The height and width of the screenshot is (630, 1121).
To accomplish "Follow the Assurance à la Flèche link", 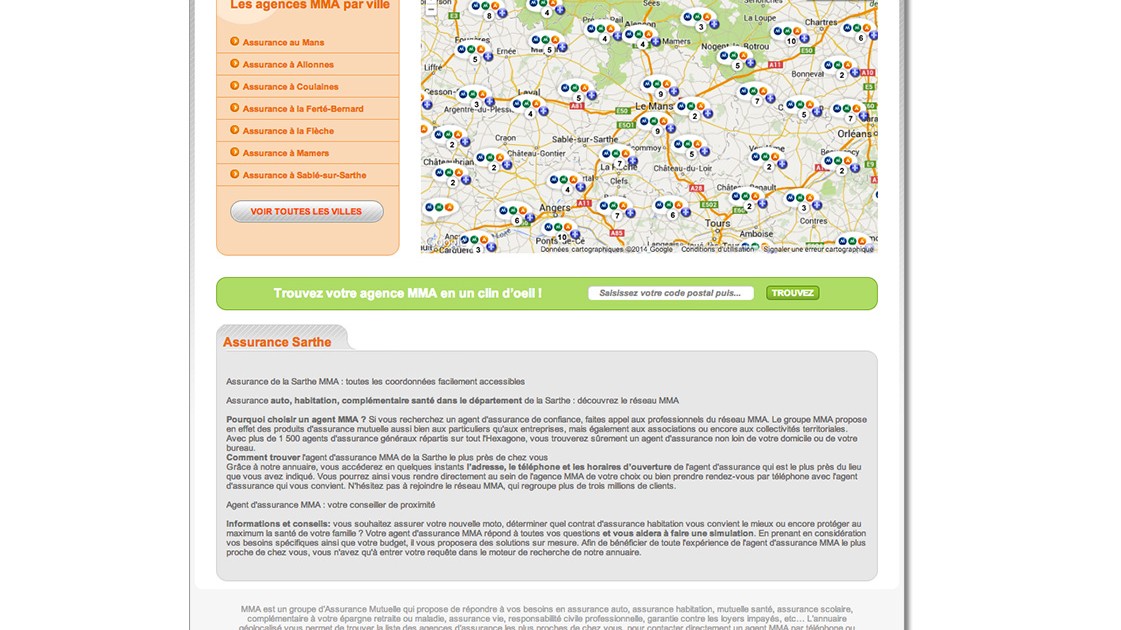I will [288, 131].
